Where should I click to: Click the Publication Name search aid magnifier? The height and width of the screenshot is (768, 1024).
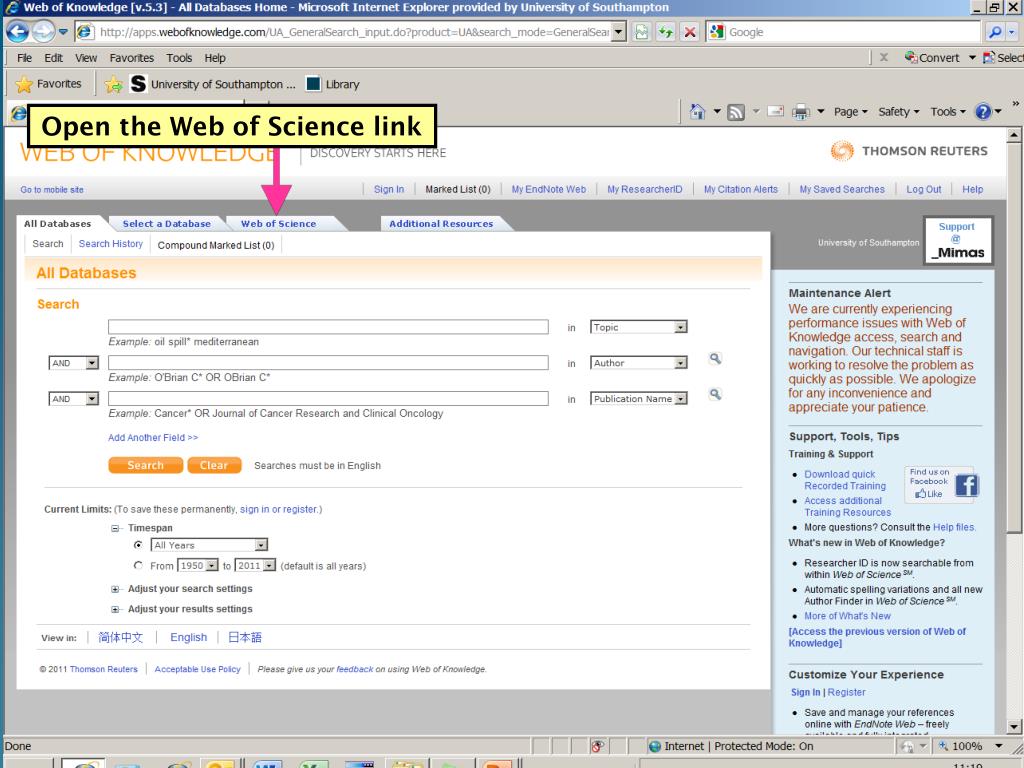click(x=715, y=394)
